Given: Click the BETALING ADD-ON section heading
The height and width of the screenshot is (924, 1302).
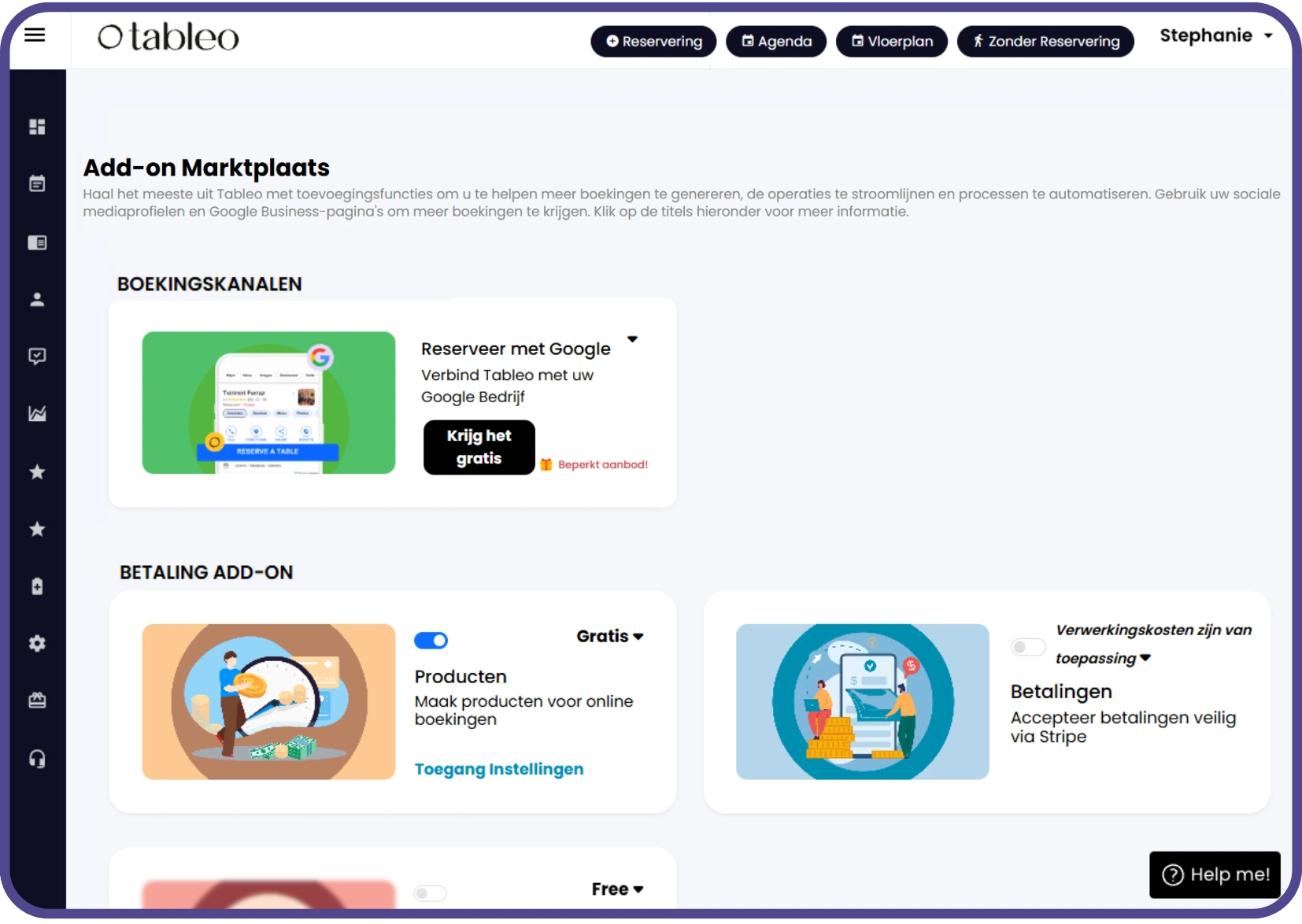Looking at the screenshot, I should point(206,572).
